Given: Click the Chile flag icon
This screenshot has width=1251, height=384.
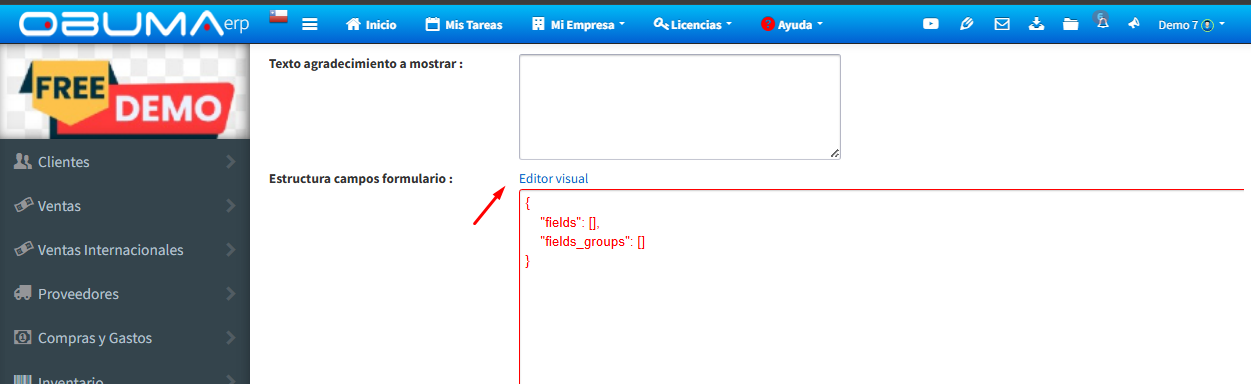Looking at the screenshot, I should tap(279, 16).
